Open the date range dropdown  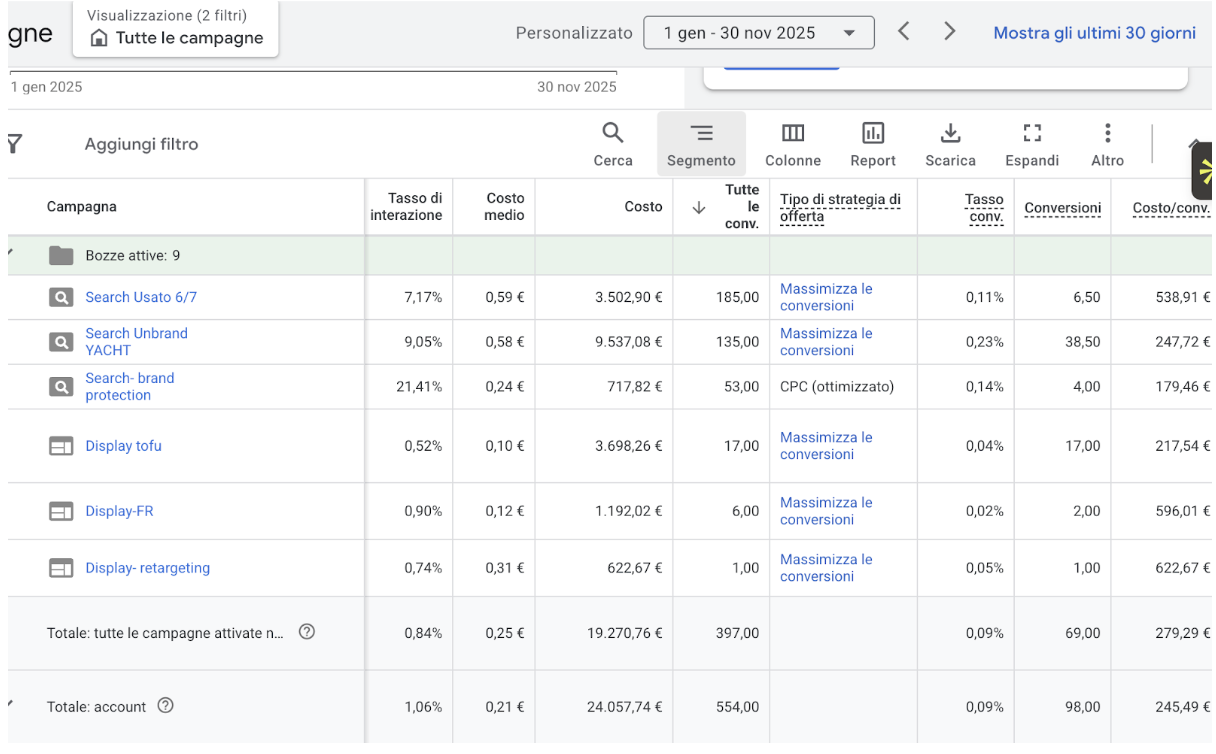pos(759,33)
